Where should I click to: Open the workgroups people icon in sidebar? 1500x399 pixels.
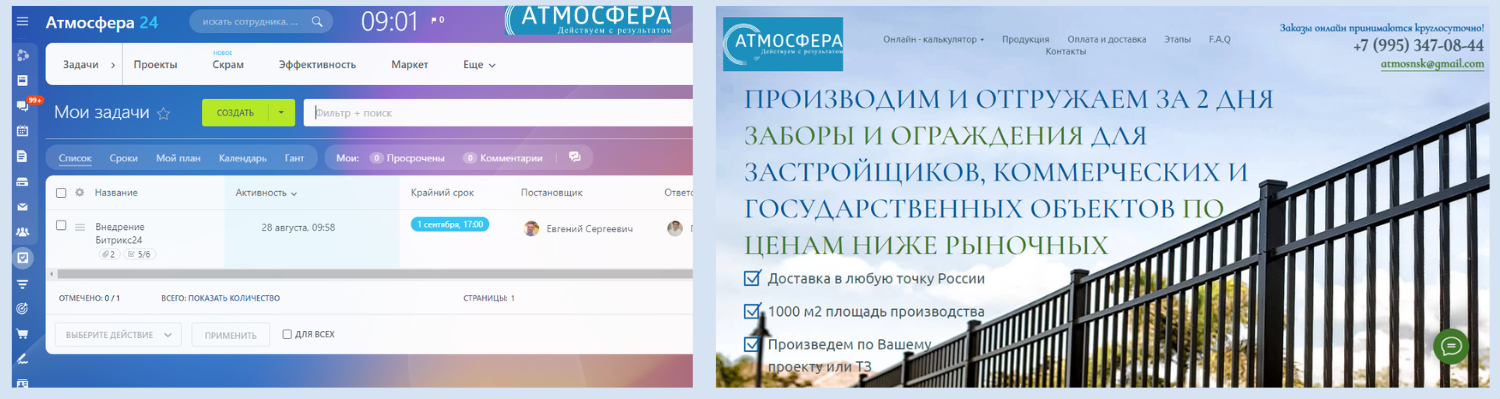pyautogui.click(x=22, y=232)
